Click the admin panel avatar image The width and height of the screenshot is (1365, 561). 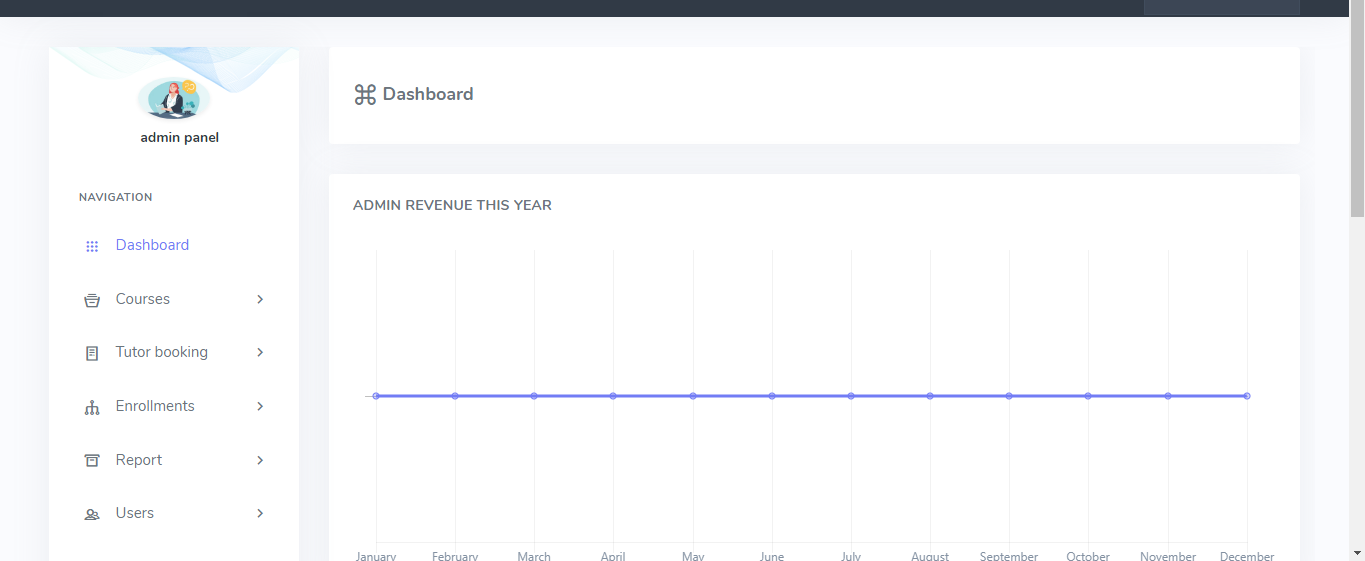(174, 99)
